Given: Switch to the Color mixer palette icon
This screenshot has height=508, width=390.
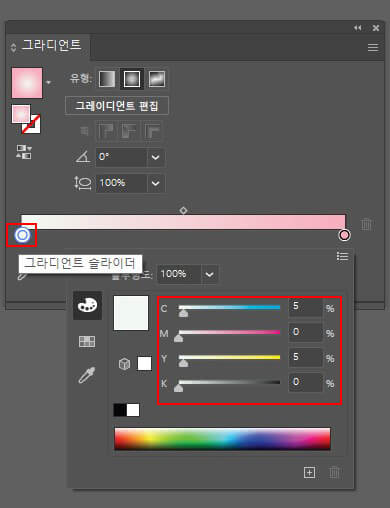Looking at the screenshot, I should [87, 305].
